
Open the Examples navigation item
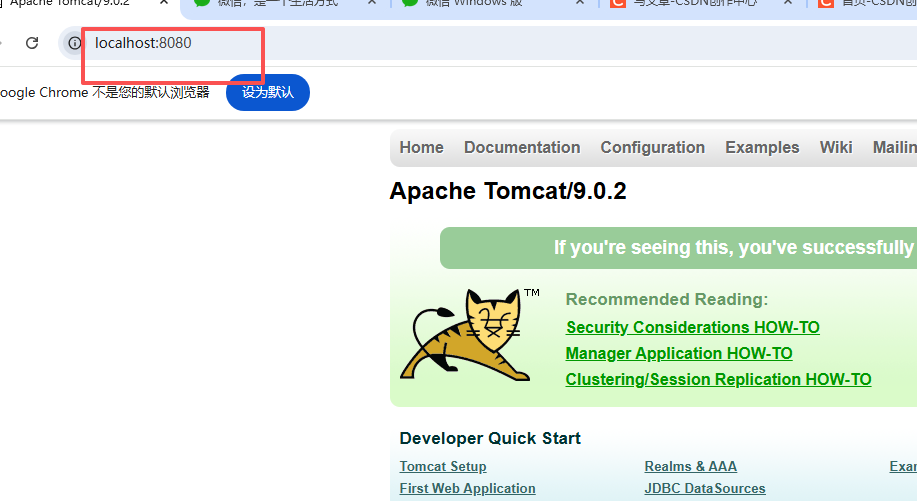(762, 147)
